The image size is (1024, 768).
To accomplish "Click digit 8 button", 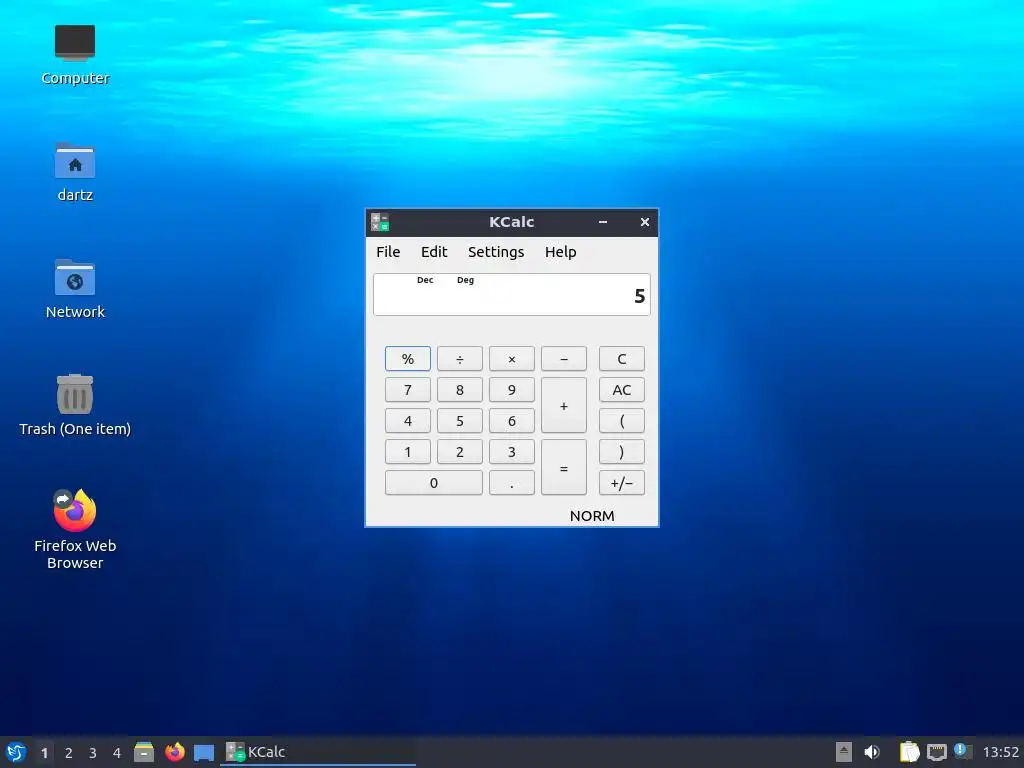I will 460,390.
